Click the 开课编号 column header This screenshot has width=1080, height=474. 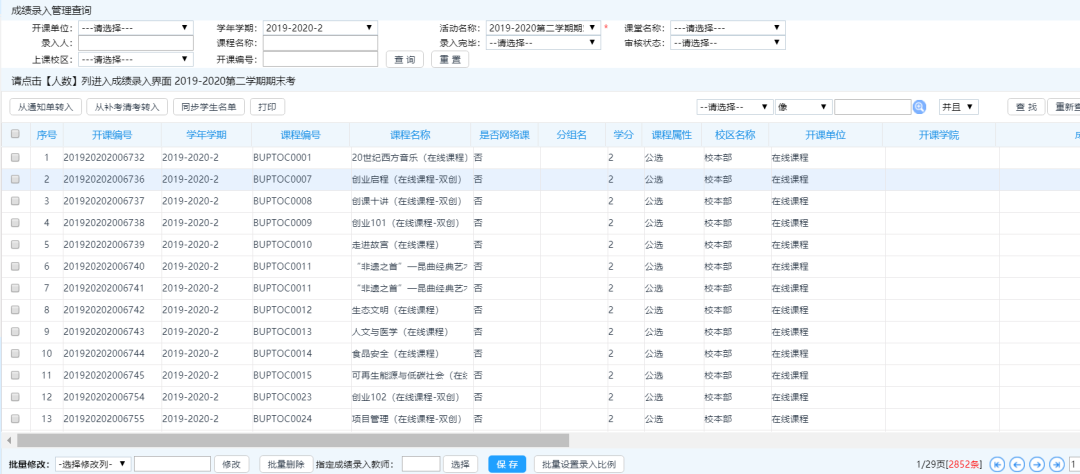(111, 135)
